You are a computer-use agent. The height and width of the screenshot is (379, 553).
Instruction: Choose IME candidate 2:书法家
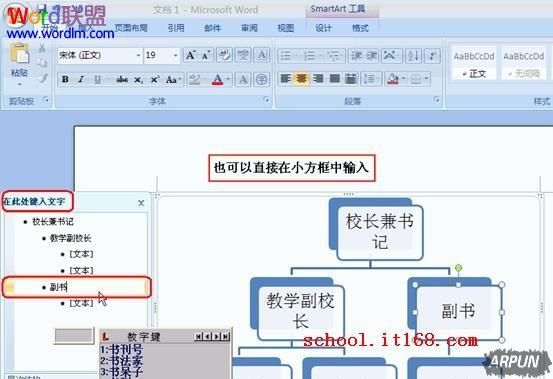(x=121, y=360)
